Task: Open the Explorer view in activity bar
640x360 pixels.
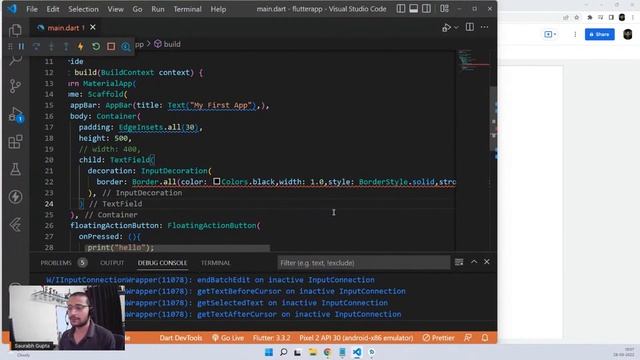Action: (x=15, y=30)
